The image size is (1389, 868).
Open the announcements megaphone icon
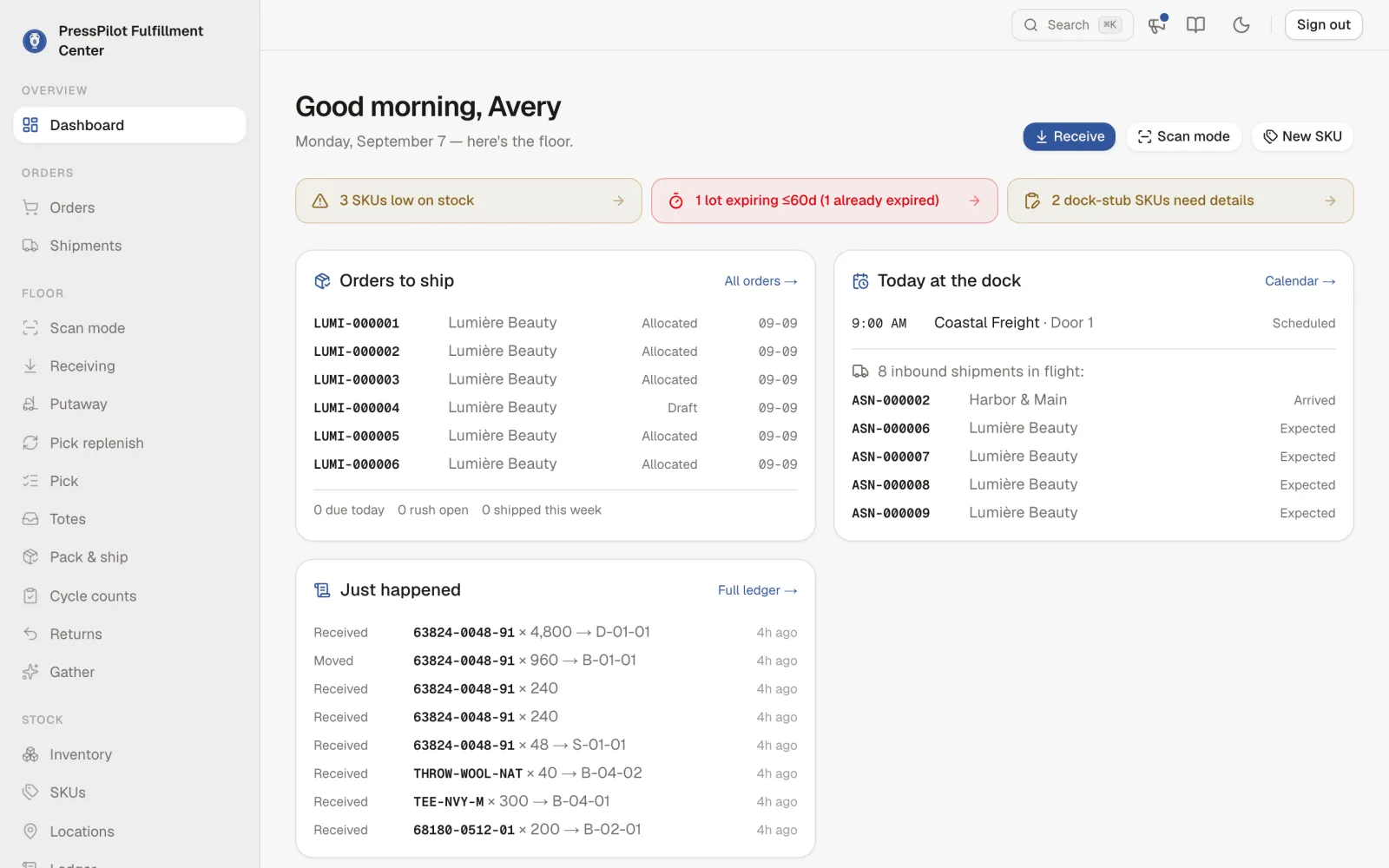[1157, 25]
